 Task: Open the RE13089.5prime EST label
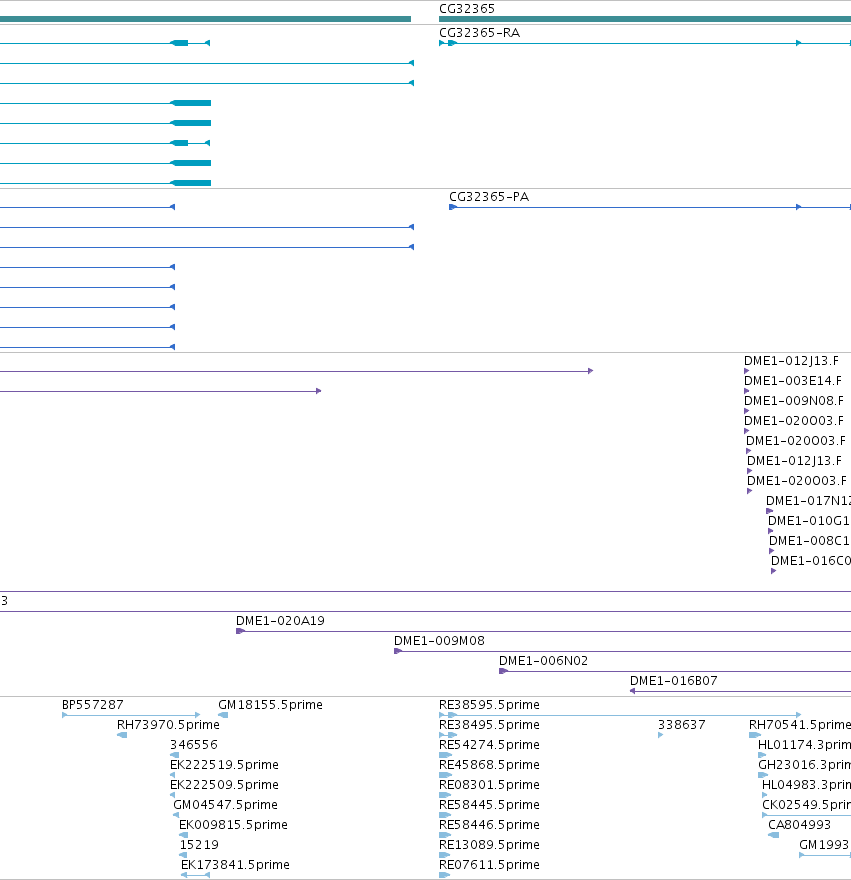coord(489,845)
